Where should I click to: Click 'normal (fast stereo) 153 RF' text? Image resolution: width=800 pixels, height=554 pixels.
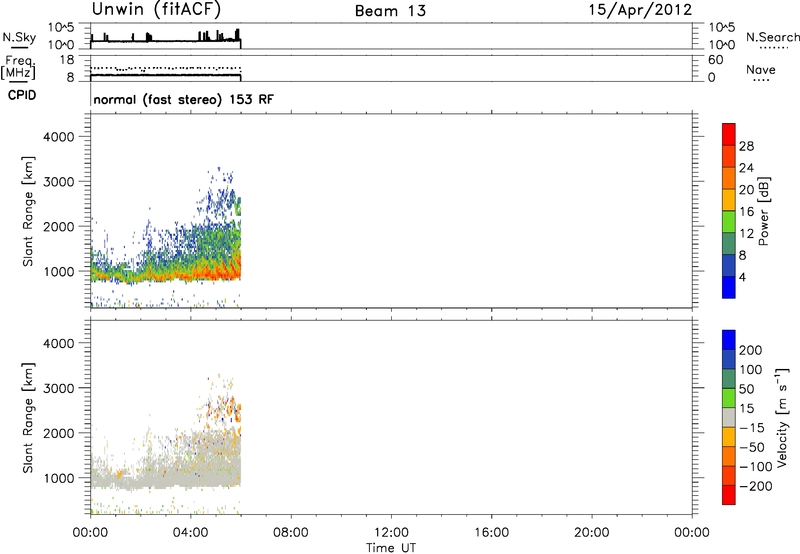coord(184,99)
